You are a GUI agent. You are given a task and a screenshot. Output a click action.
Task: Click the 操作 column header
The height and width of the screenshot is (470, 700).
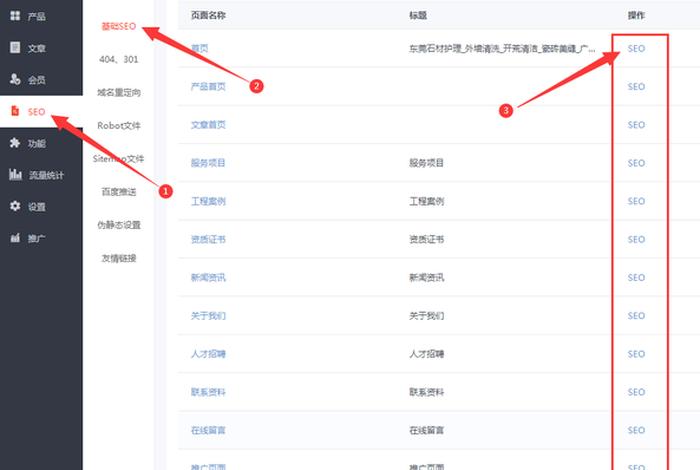[636, 15]
